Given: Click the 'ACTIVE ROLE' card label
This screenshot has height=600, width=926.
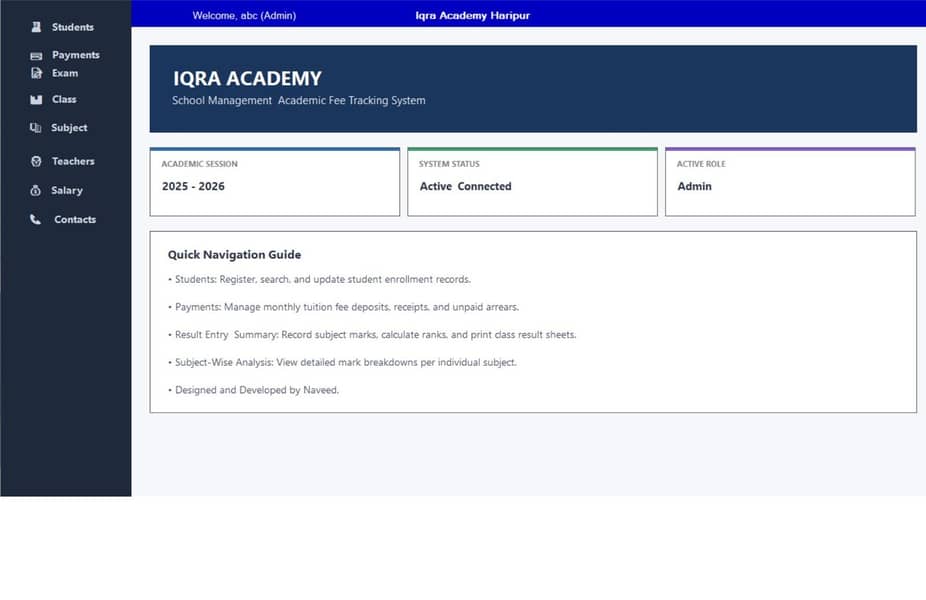Looking at the screenshot, I should pos(701,164).
